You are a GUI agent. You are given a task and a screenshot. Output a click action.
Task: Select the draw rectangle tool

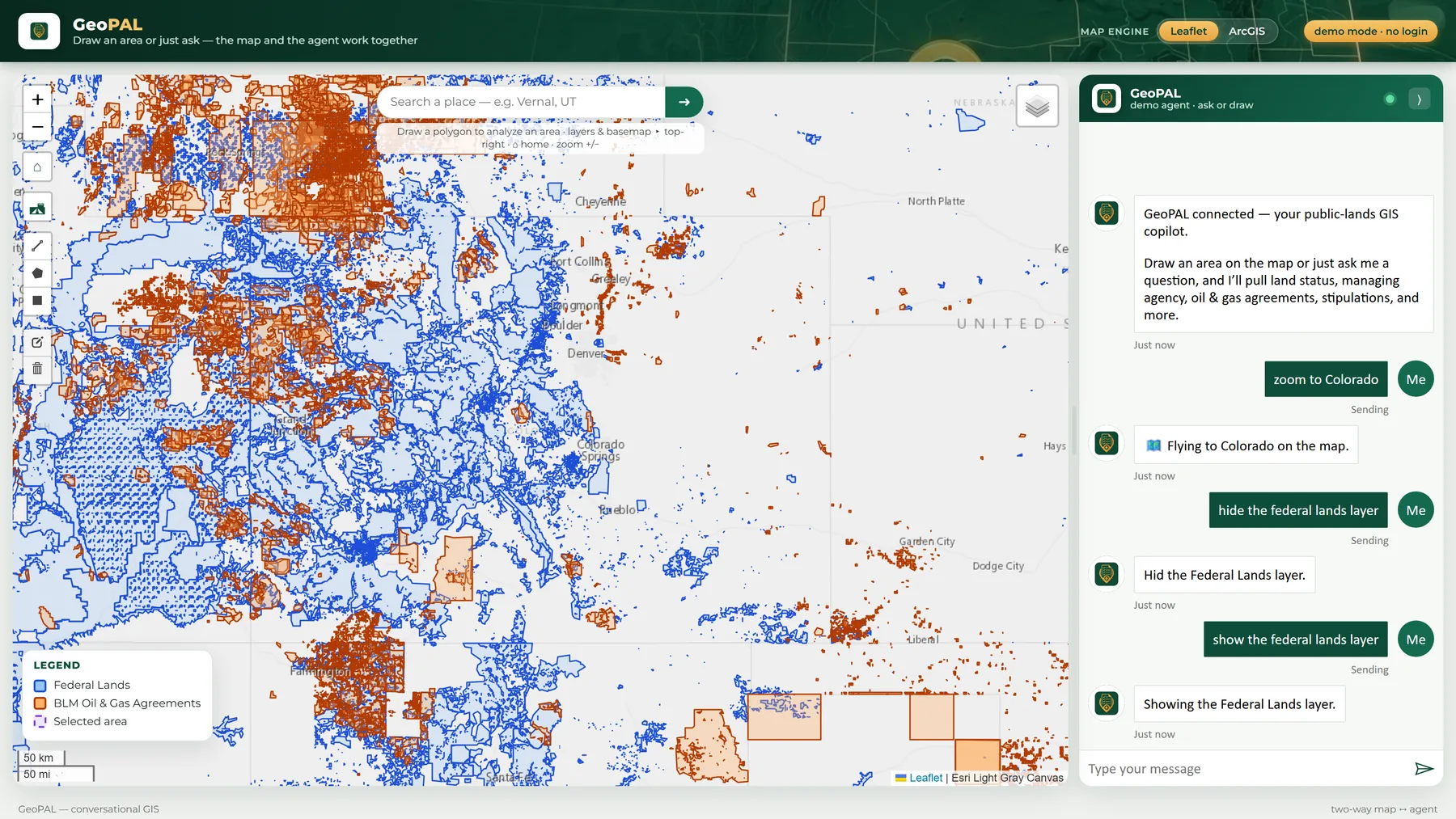point(37,300)
